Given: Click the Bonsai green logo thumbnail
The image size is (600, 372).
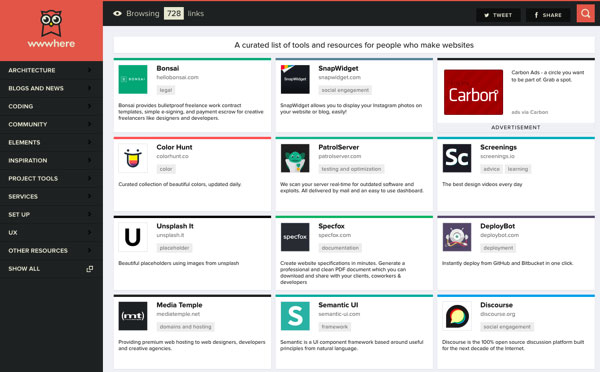Looking at the screenshot, I should pyautogui.click(x=133, y=79).
